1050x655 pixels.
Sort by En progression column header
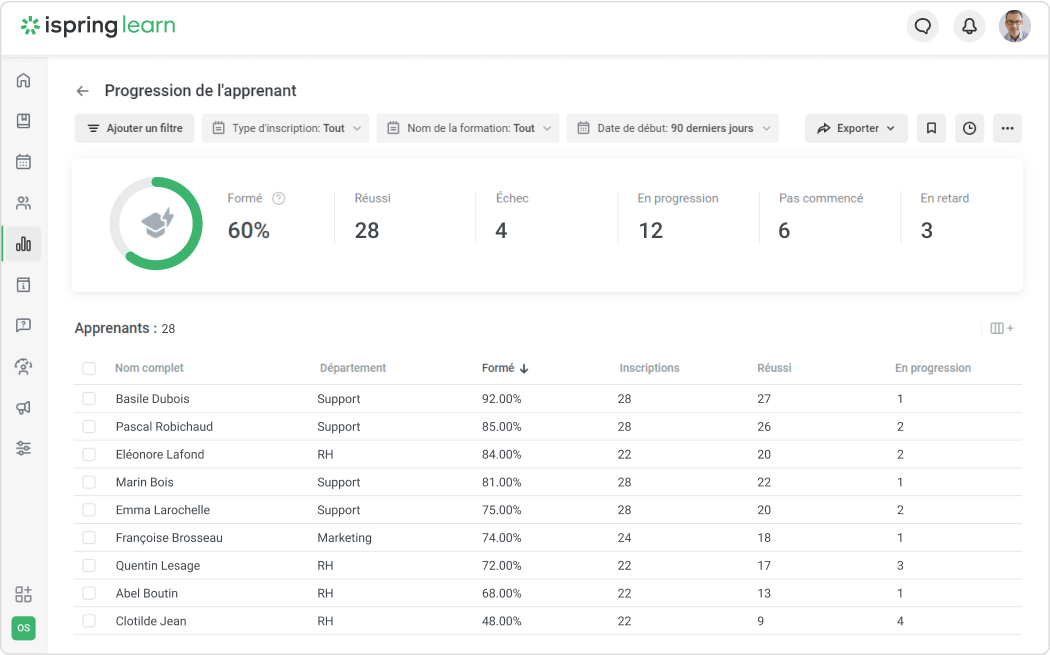(933, 368)
